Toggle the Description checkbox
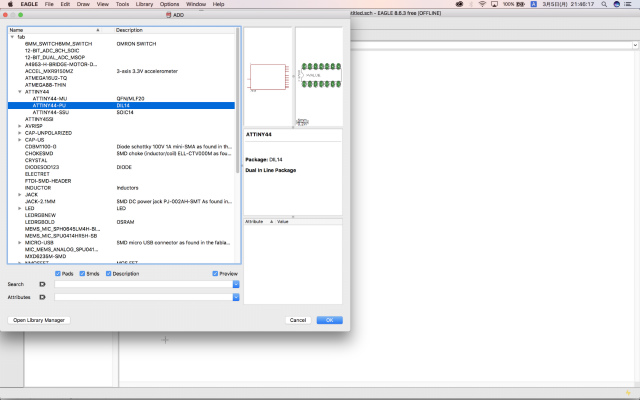 109,273
